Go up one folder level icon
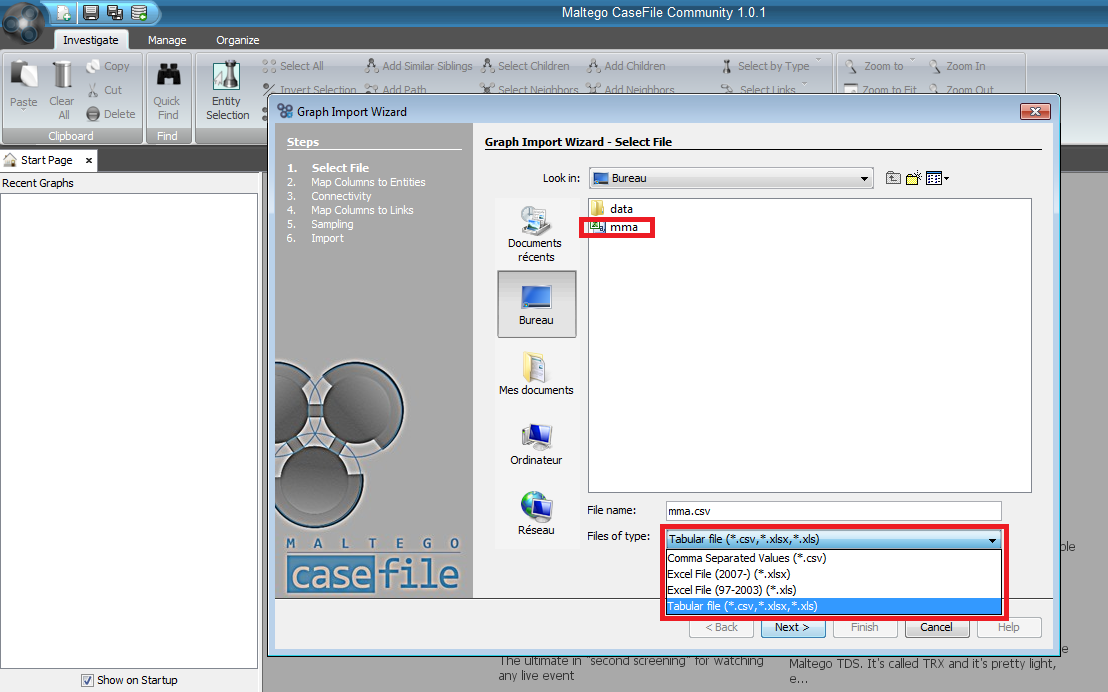1108x692 pixels. [x=893, y=178]
